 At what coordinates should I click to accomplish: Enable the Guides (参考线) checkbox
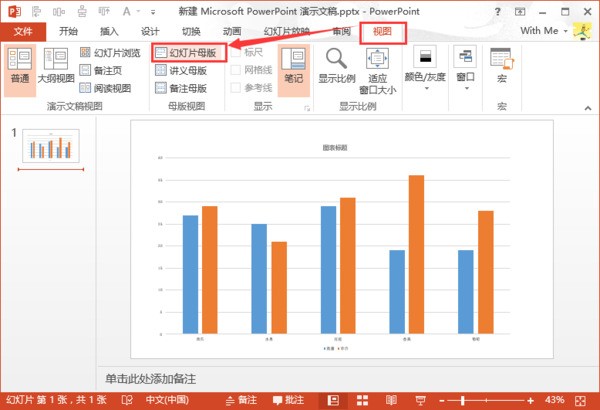point(236,88)
